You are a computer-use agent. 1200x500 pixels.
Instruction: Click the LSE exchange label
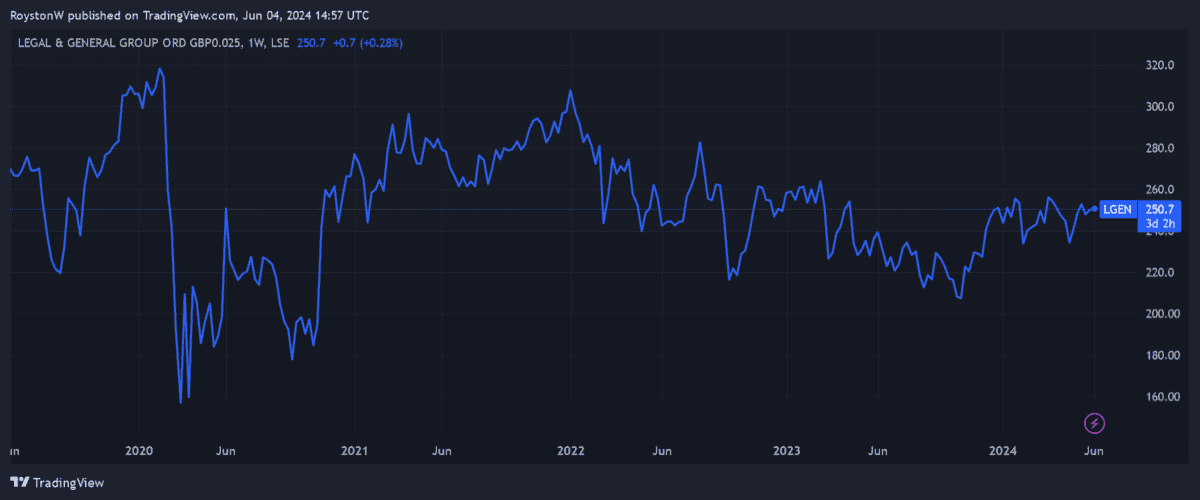point(282,43)
